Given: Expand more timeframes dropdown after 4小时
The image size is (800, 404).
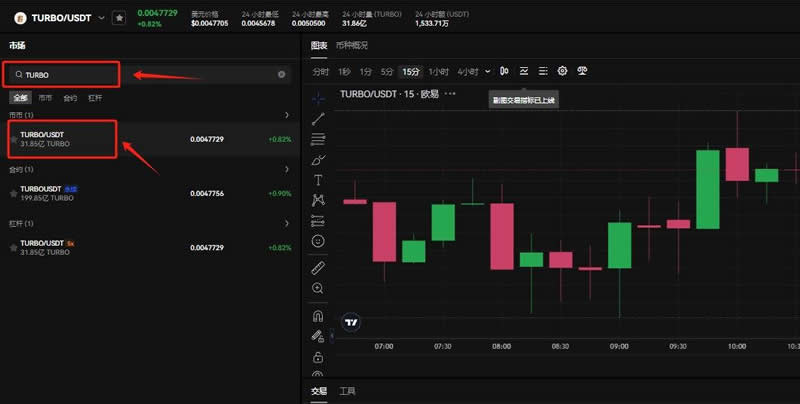Looking at the screenshot, I should [488, 71].
